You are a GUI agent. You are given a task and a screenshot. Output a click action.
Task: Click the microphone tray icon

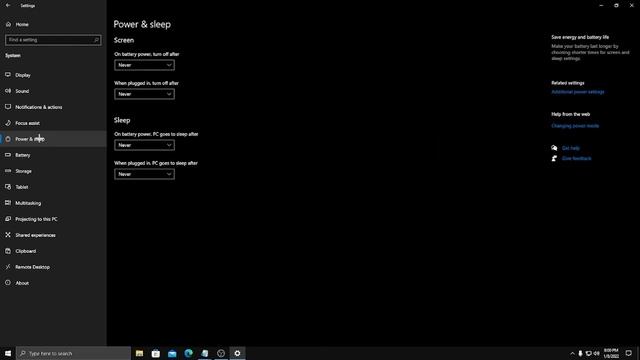pyautogui.click(x=580, y=353)
